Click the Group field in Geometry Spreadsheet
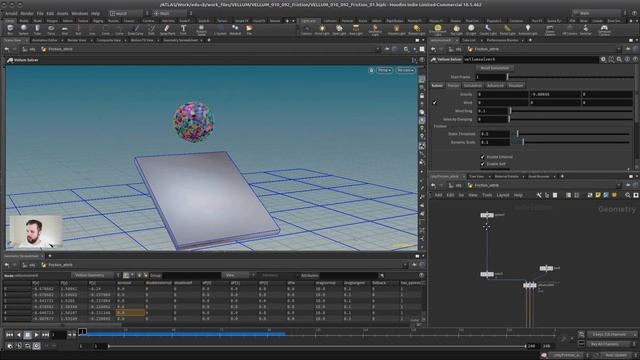 point(192,276)
